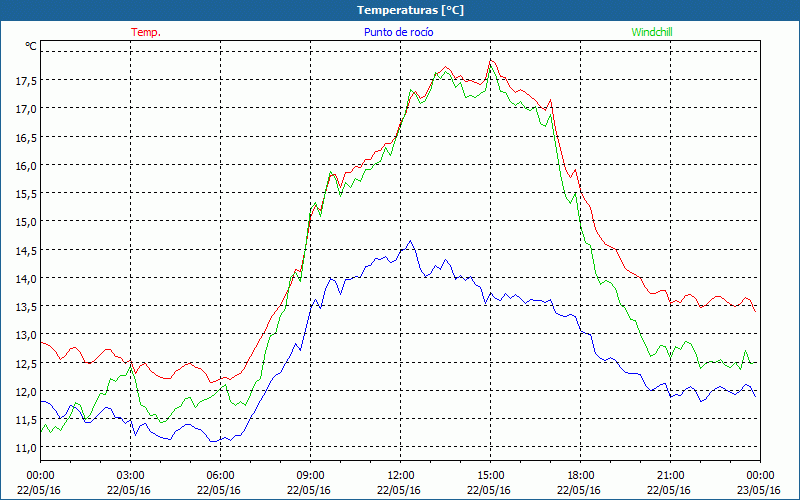Click the 14,5 y-axis value
This screenshot has width=800, height=500.
(x=26, y=250)
